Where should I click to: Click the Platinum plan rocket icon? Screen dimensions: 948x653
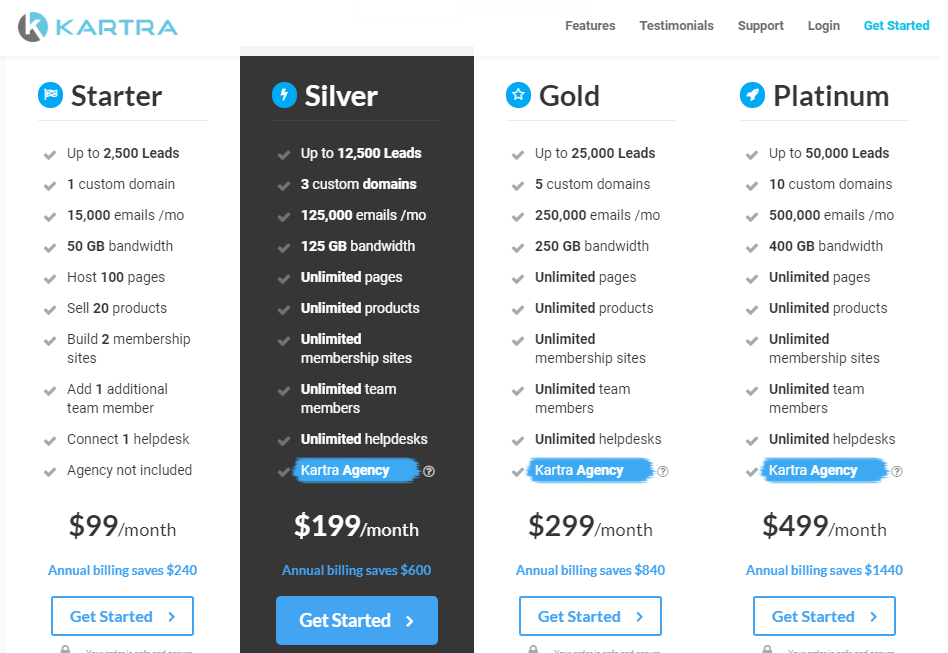pyautogui.click(x=752, y=95)
